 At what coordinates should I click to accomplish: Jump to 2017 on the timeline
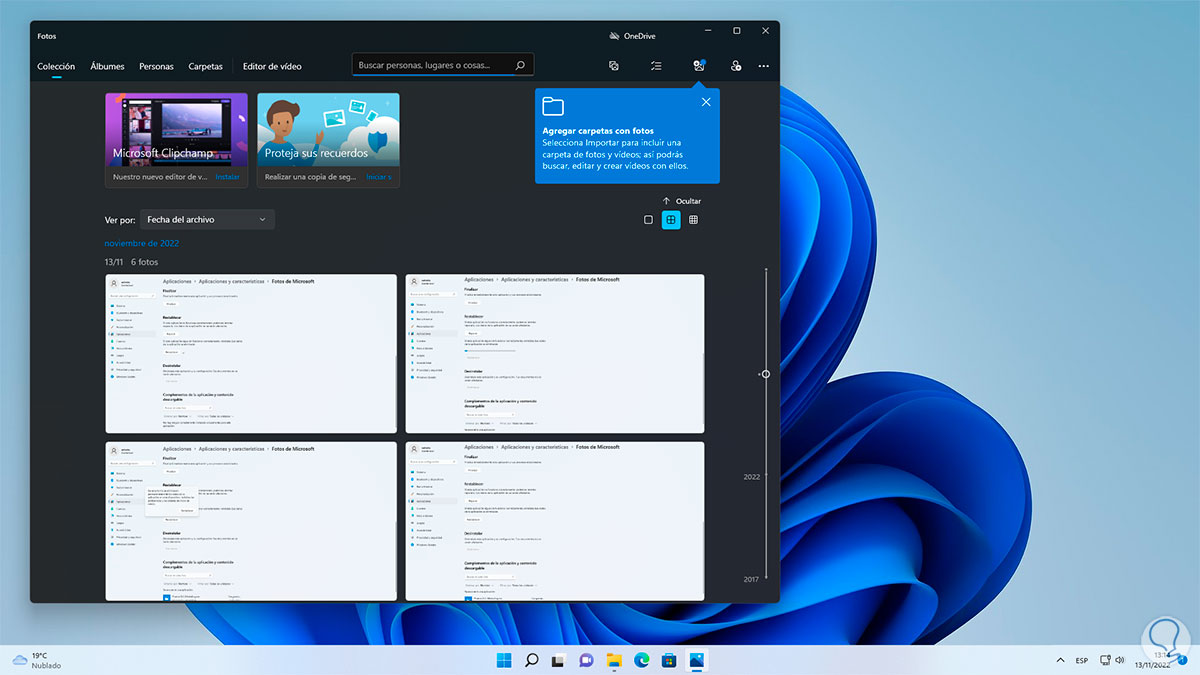(x=751, y=579)
